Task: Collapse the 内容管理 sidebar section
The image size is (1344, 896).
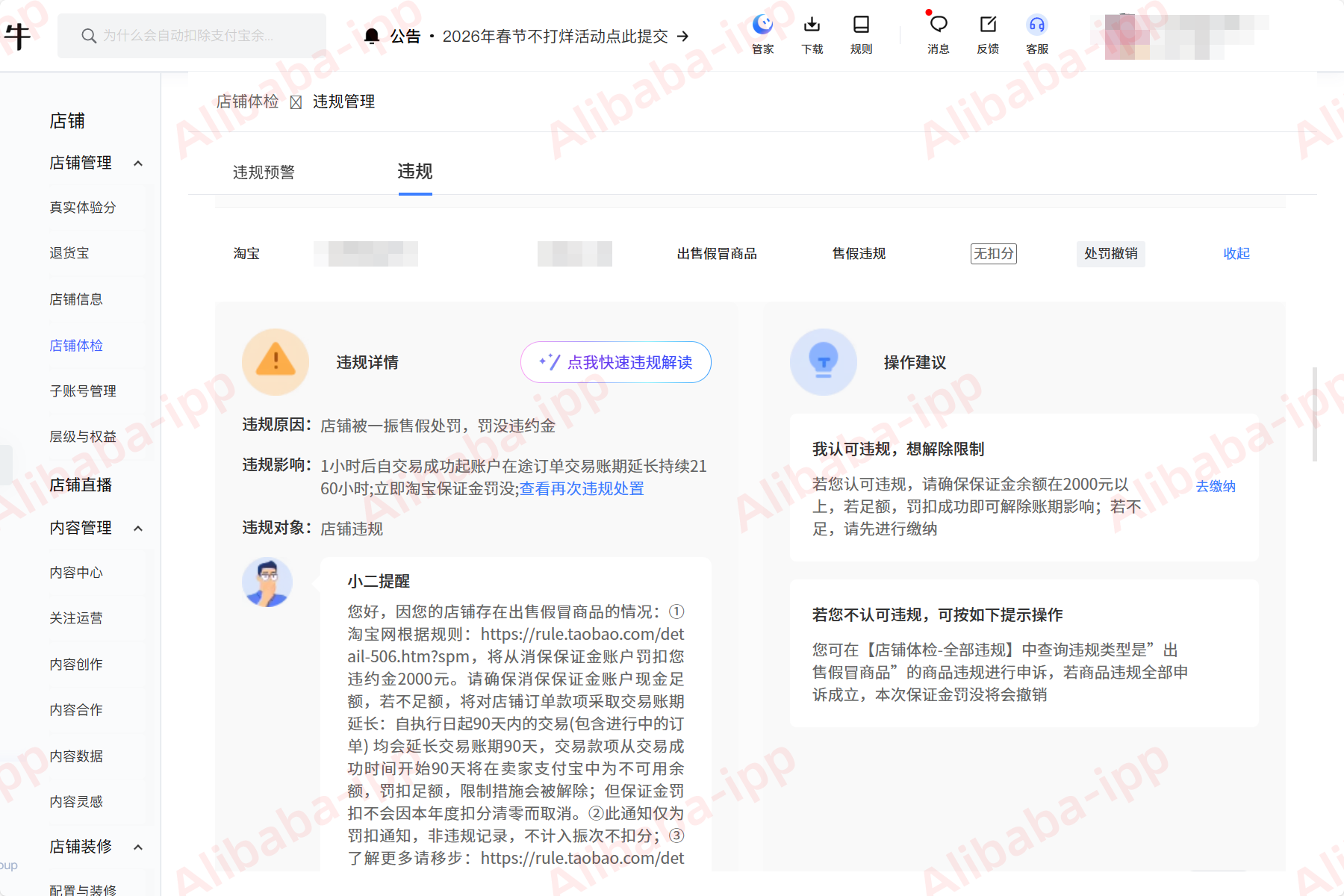Action: pos(138,528)
